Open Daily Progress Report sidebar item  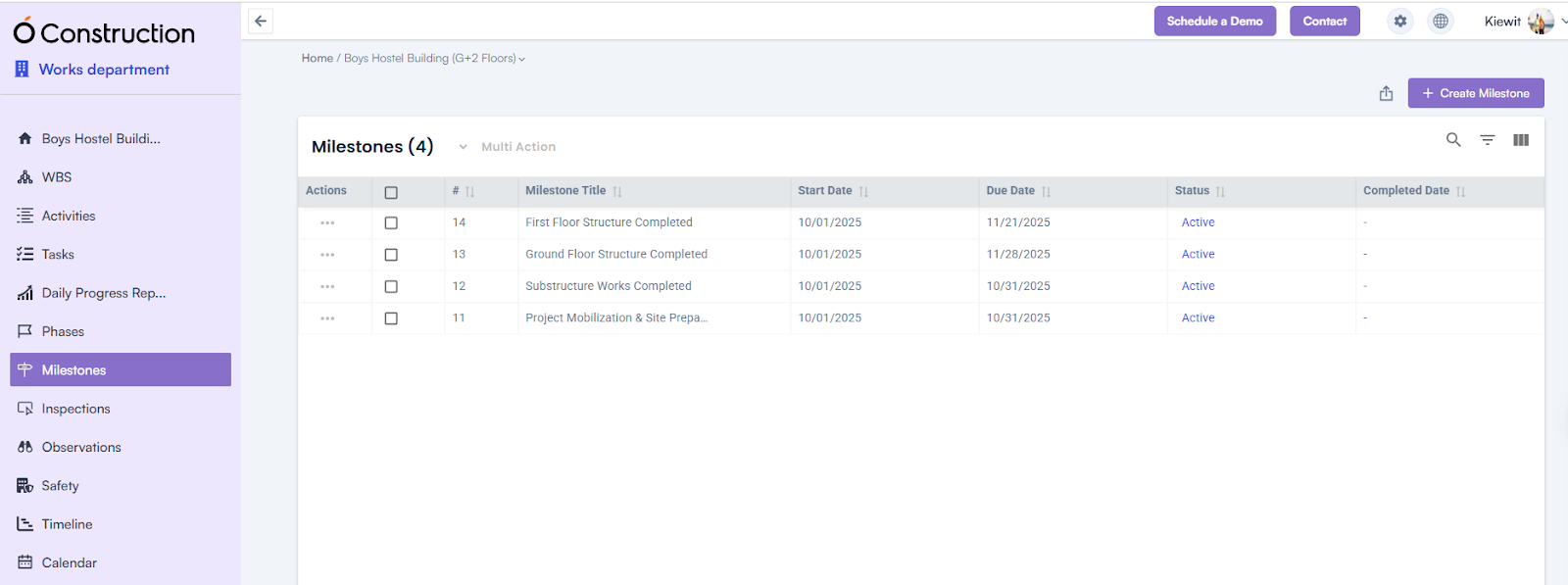click(x=103, y=293)
